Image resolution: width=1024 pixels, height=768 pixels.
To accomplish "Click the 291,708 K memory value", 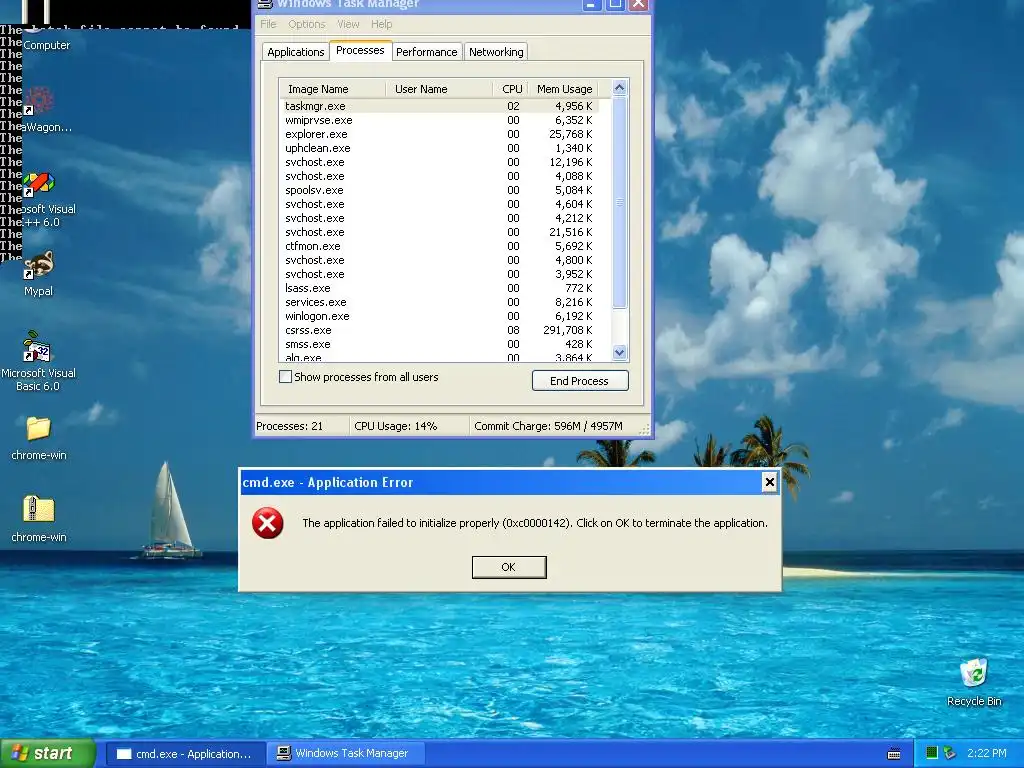I will [568, 330].
